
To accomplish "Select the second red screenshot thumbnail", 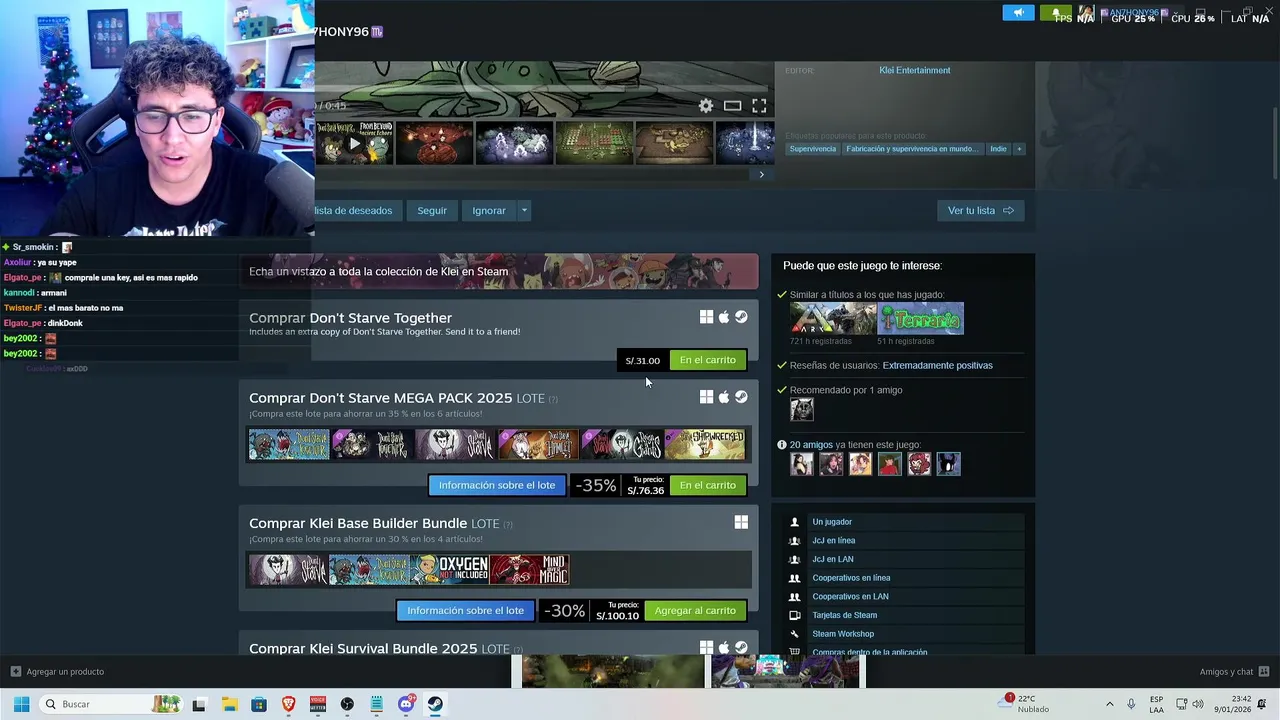I will (x=434, y=143).
